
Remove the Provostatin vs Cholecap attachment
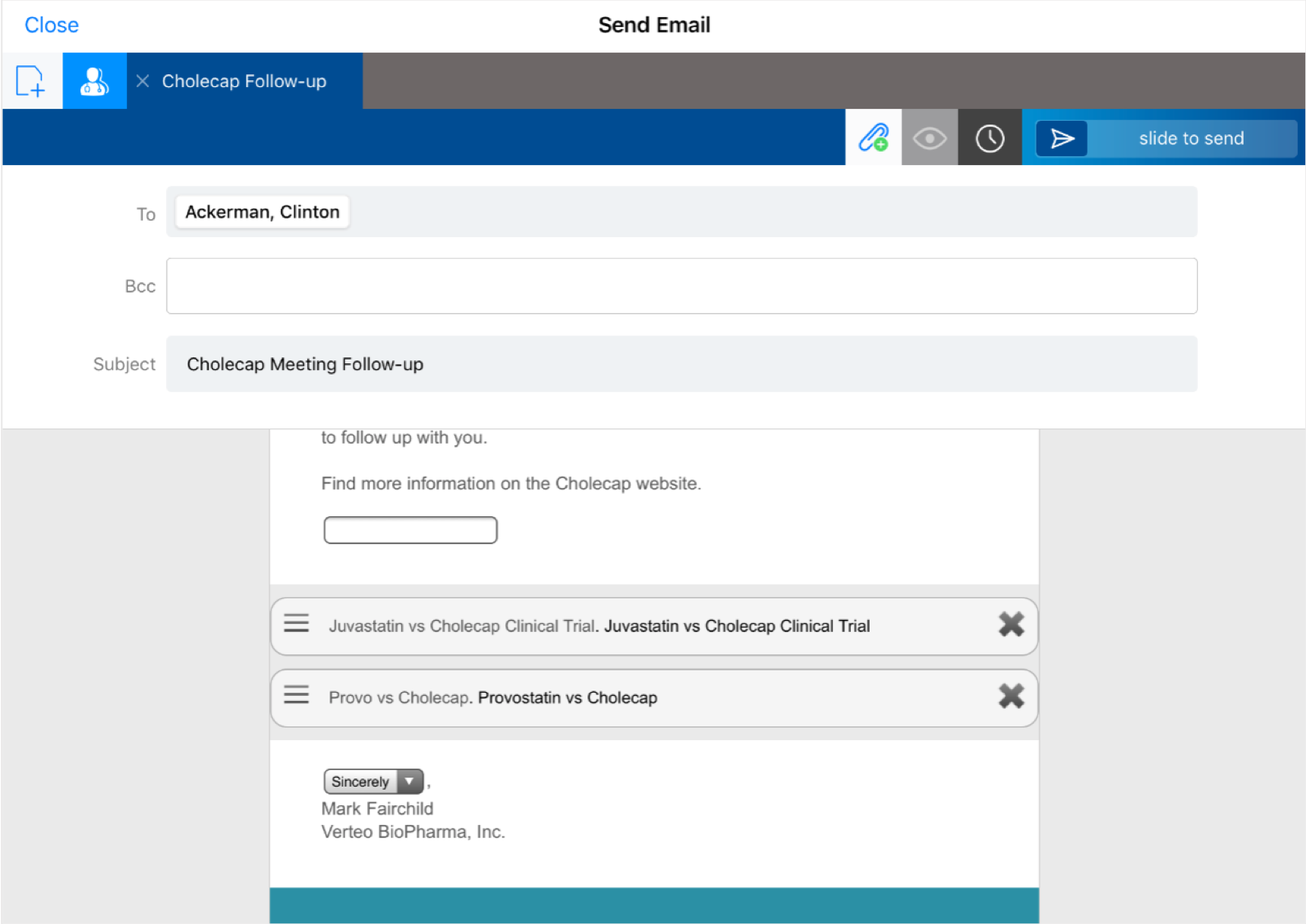(1011, 696)
